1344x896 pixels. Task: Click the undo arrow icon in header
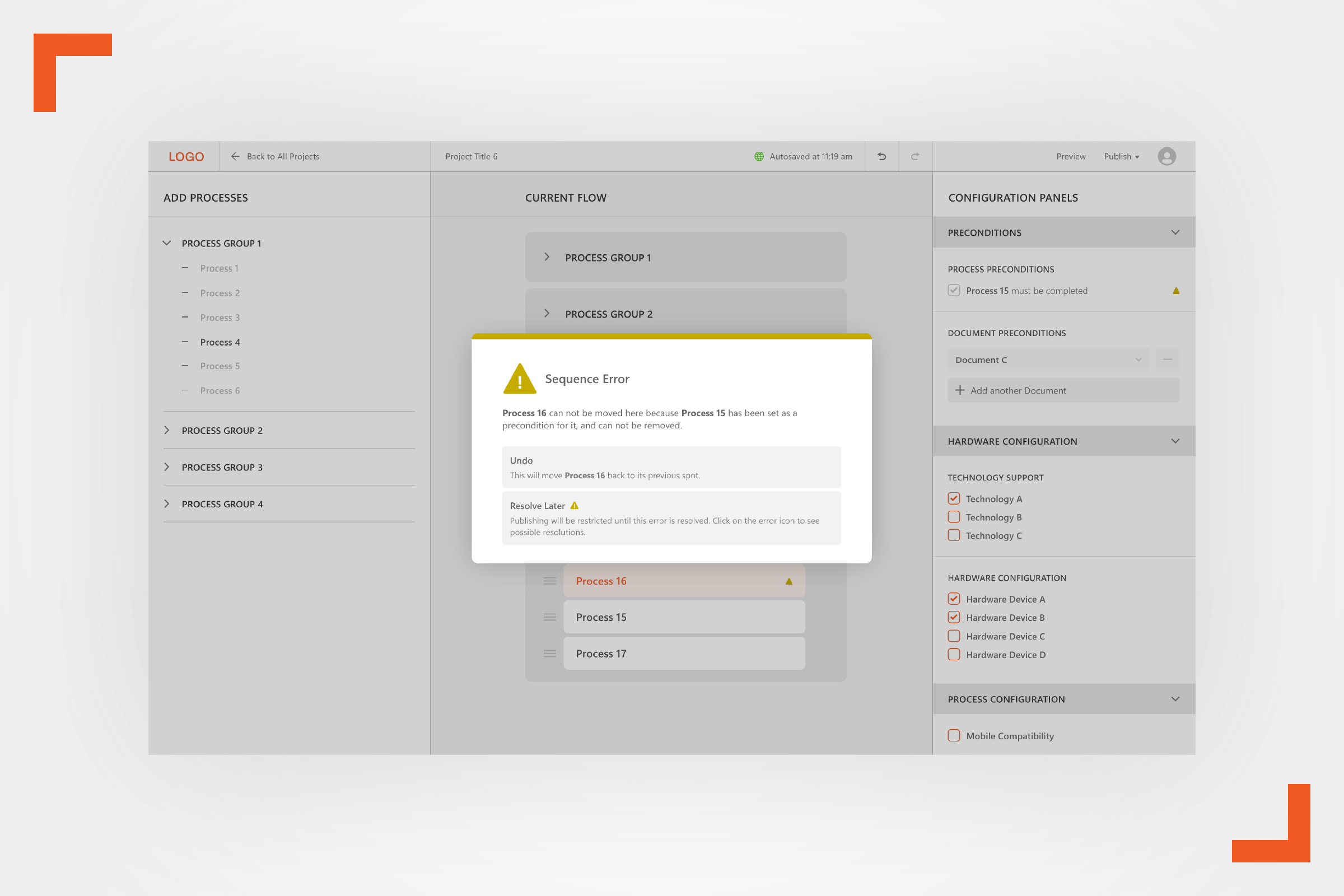coord(881,157)
